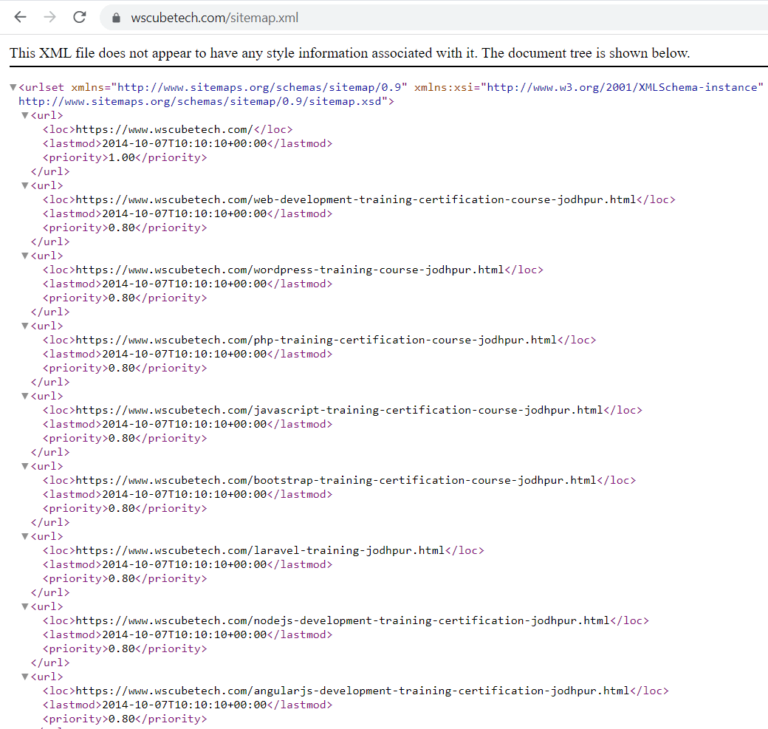
Task: Click the XML no style information message
Action: coord(349,53)
